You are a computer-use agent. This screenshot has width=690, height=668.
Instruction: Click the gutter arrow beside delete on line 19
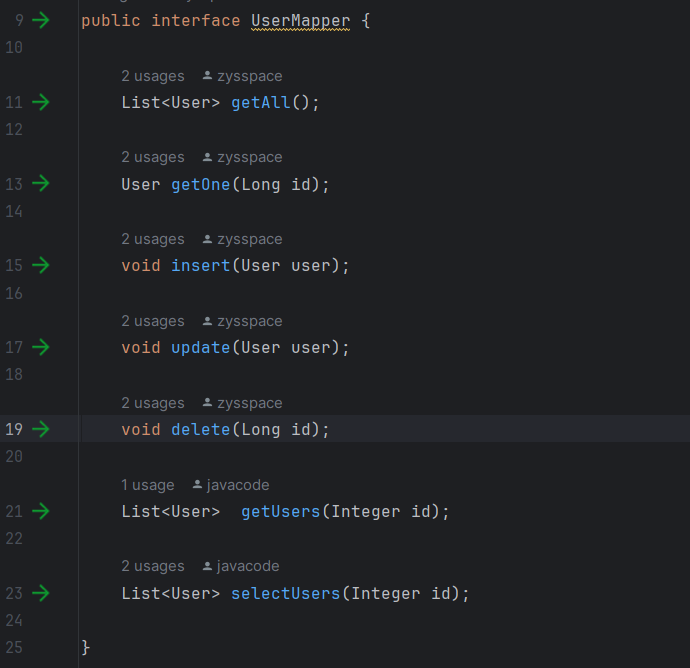click(41, 429)
